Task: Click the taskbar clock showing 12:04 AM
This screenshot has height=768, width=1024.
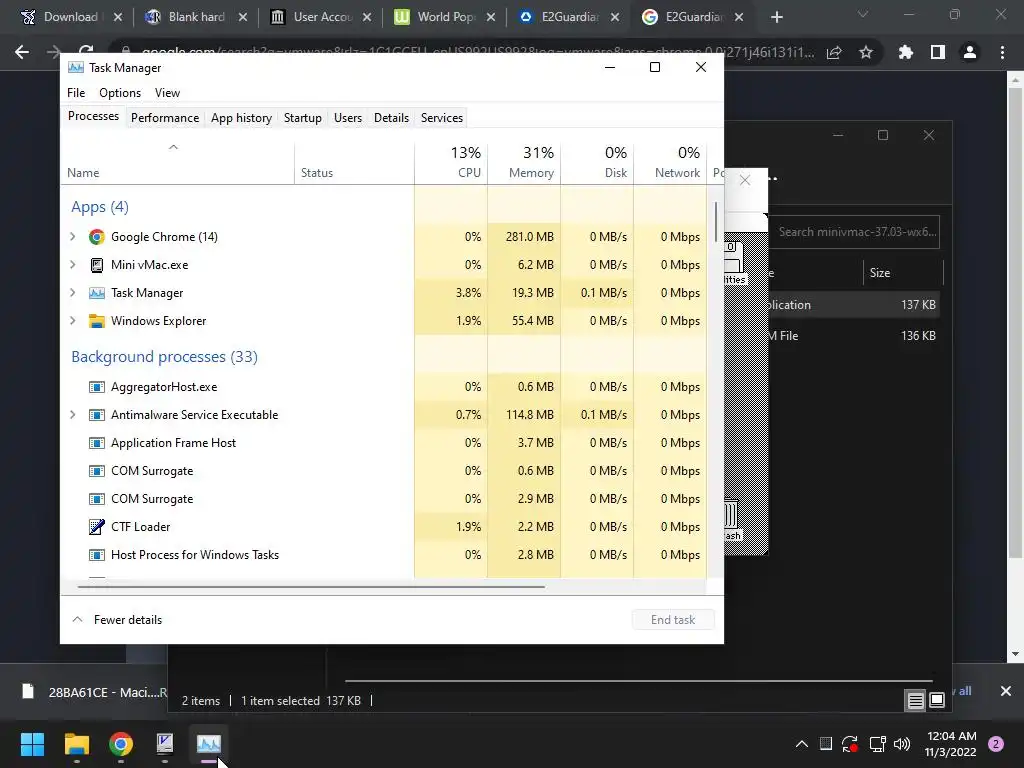Action: (x=951, y=744)
